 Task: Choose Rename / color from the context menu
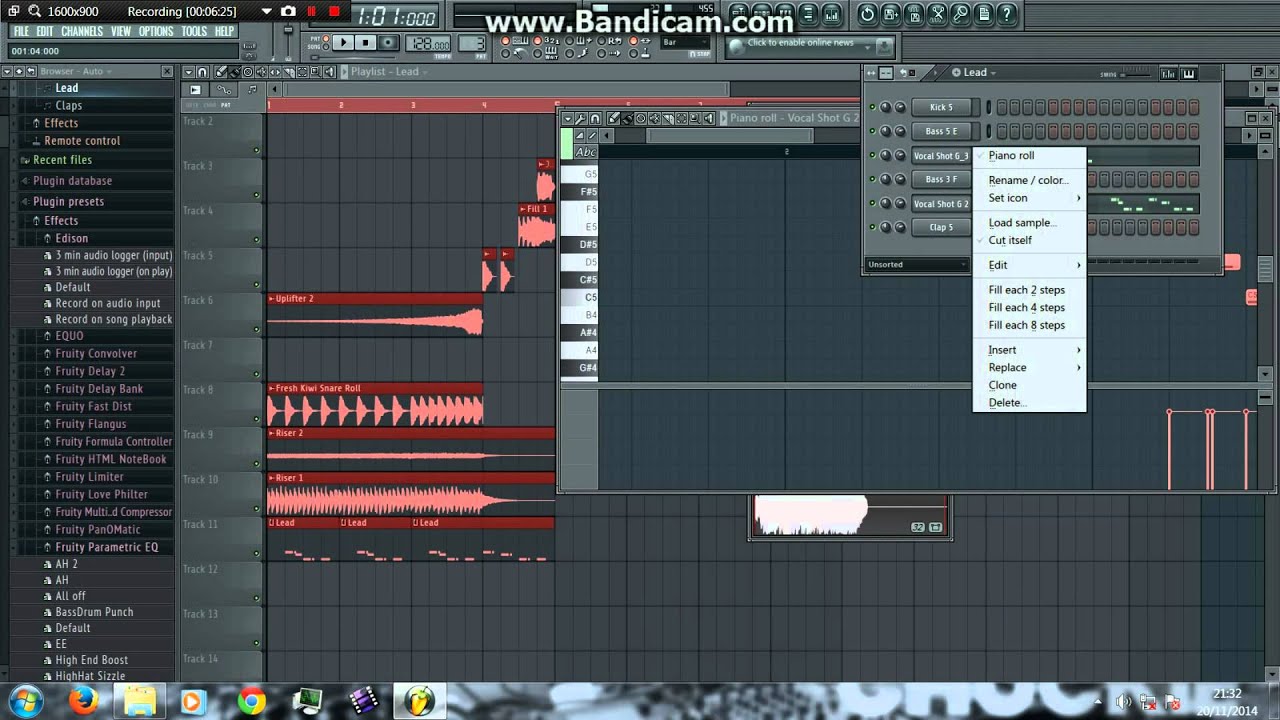point(1029,180)
